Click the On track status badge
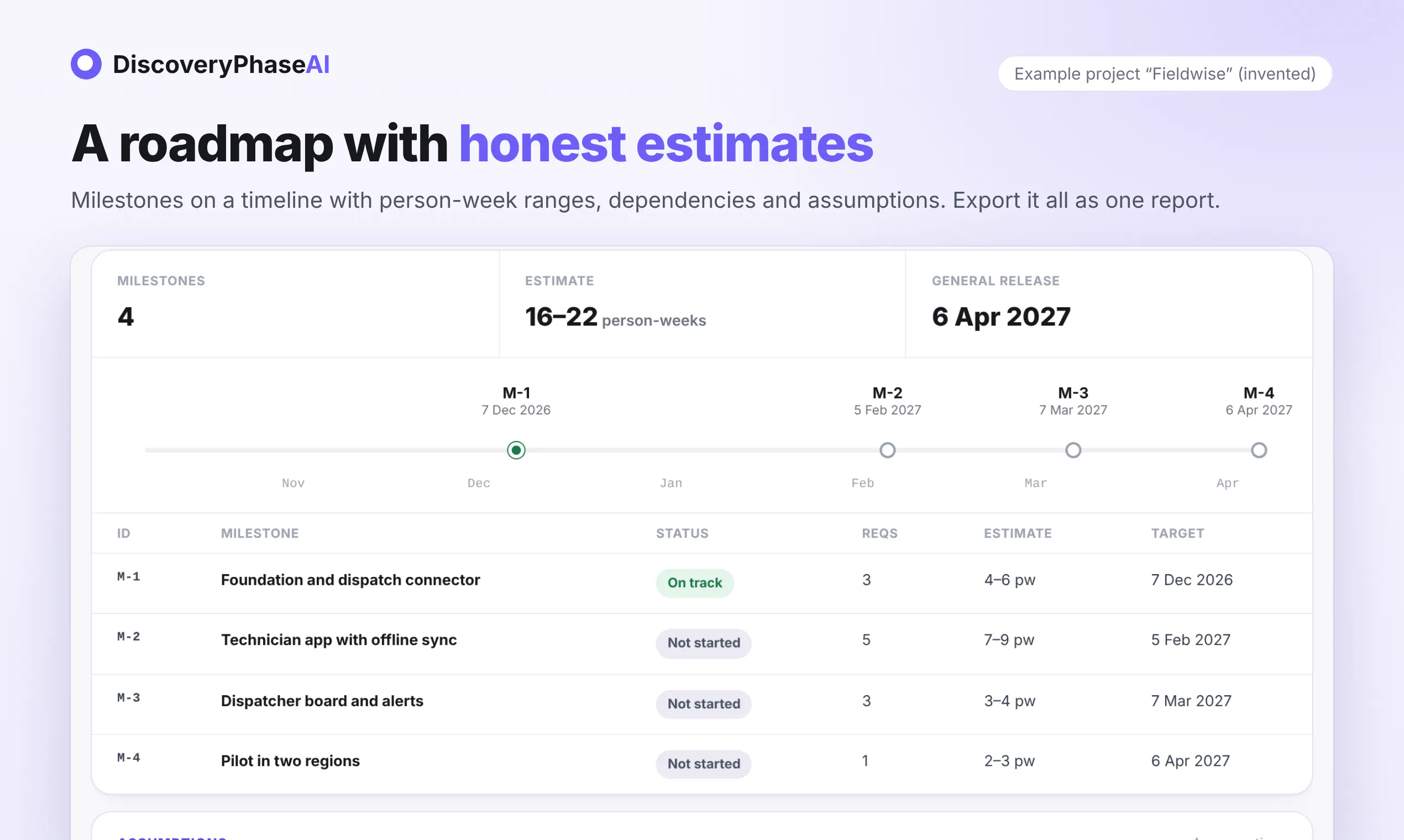Screen dimensions: 1404x840 click(x=695, y=582)
